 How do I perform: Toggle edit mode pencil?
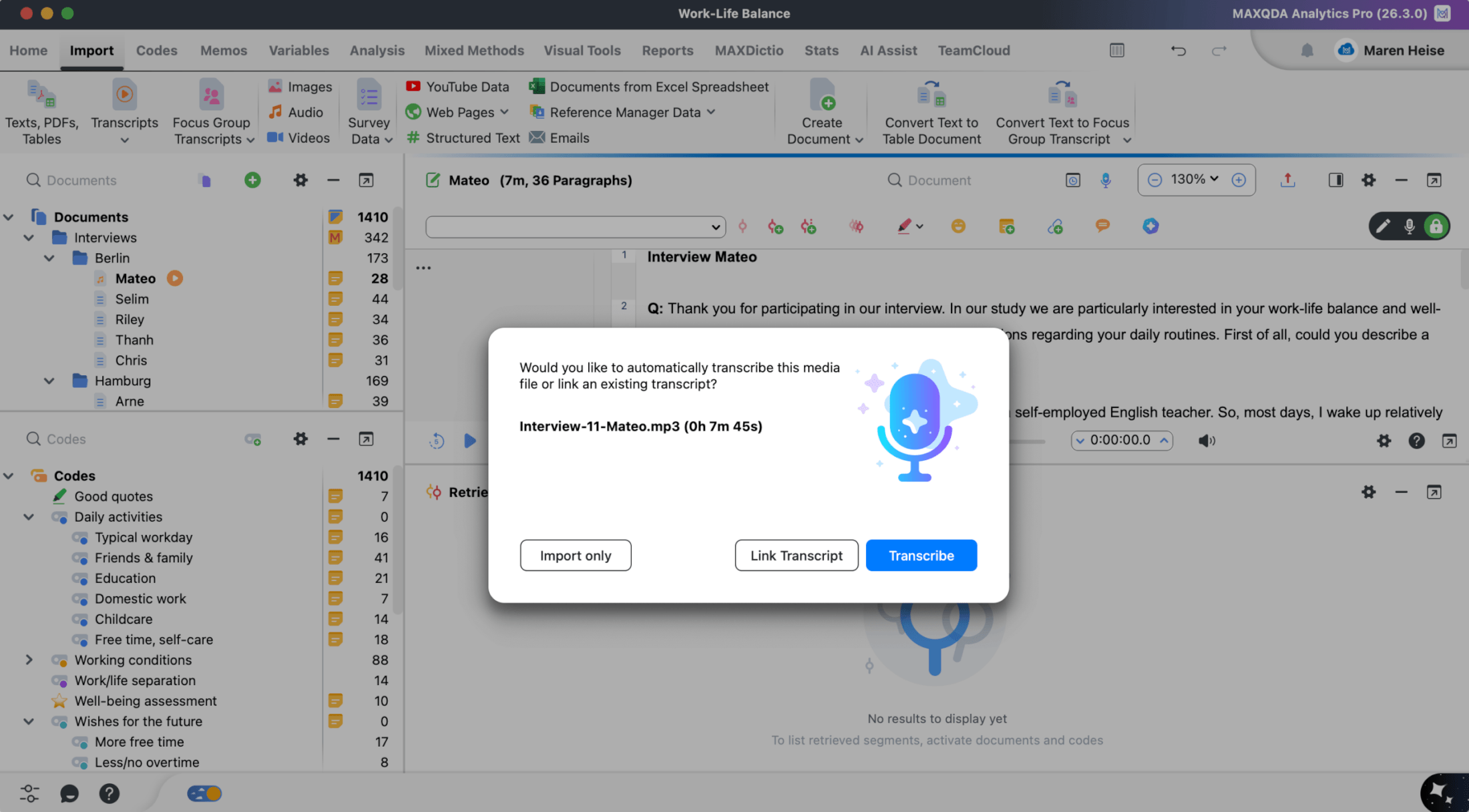pos(1383,226)
